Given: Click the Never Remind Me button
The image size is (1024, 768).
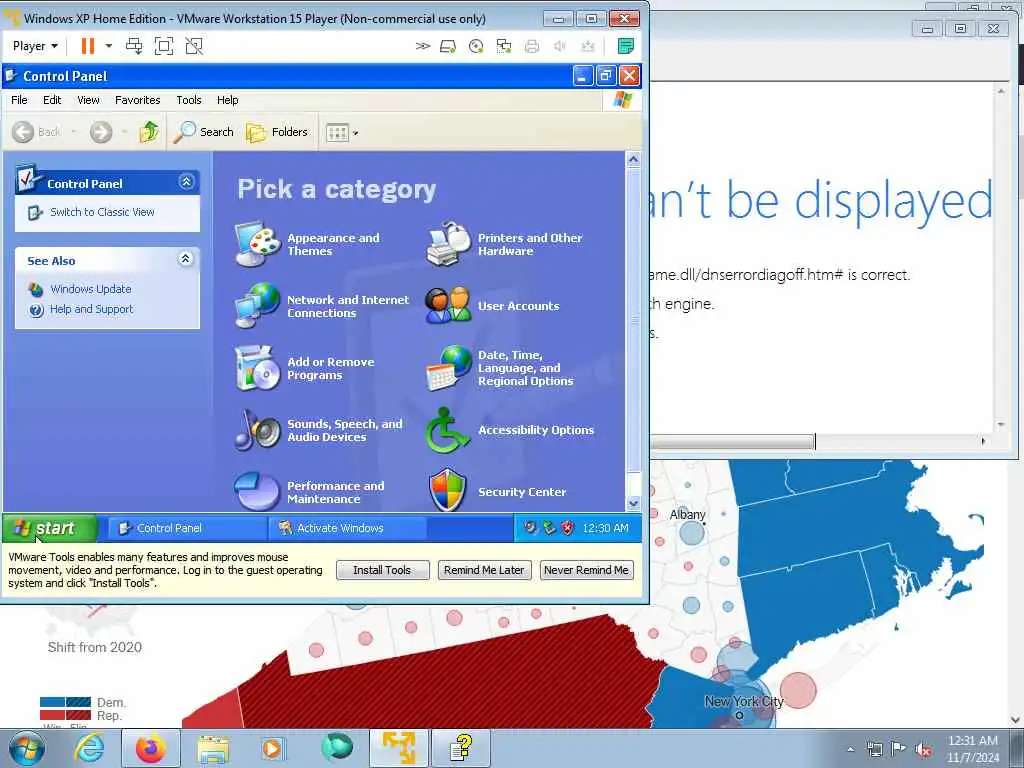Looking at the screenshot, I should (586, 570).
